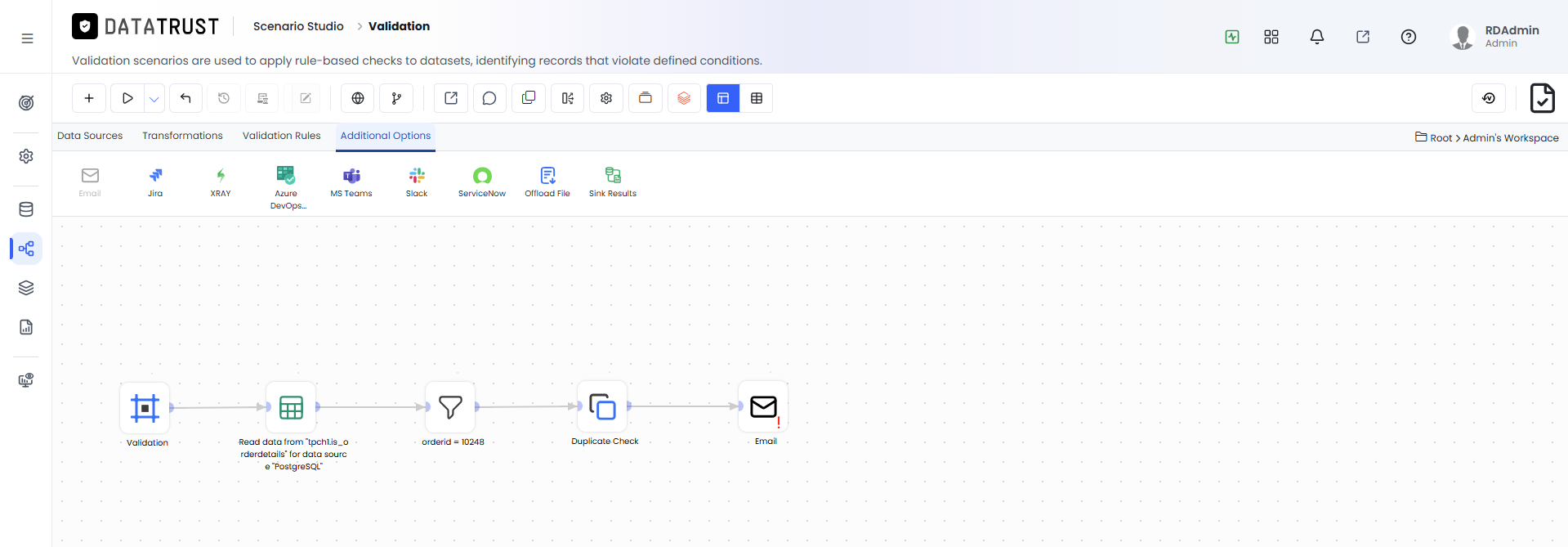Open the notifications bell
Screen dimensions: 1568x547
1317,37
